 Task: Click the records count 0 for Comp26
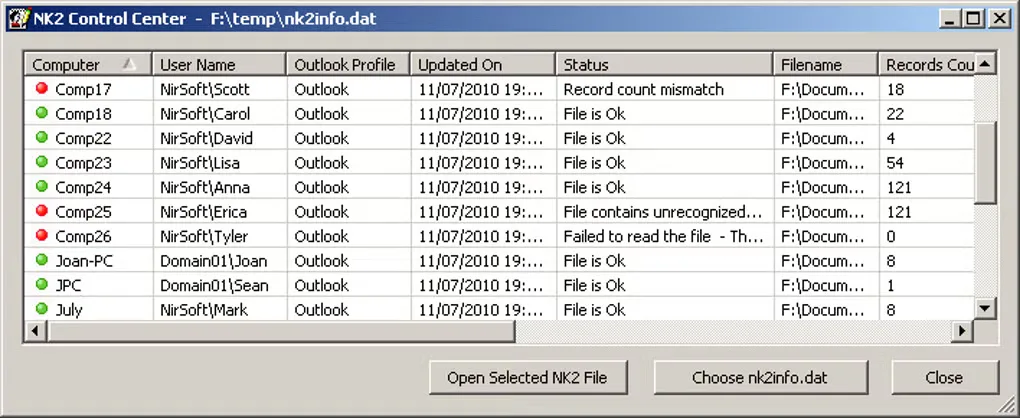coord(891,236)
